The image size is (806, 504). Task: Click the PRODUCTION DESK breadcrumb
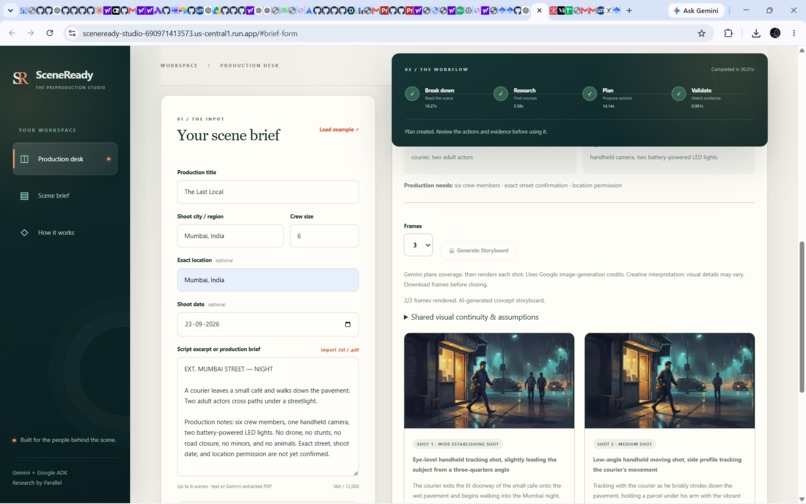pyautogui.click(x=249, y=65)
